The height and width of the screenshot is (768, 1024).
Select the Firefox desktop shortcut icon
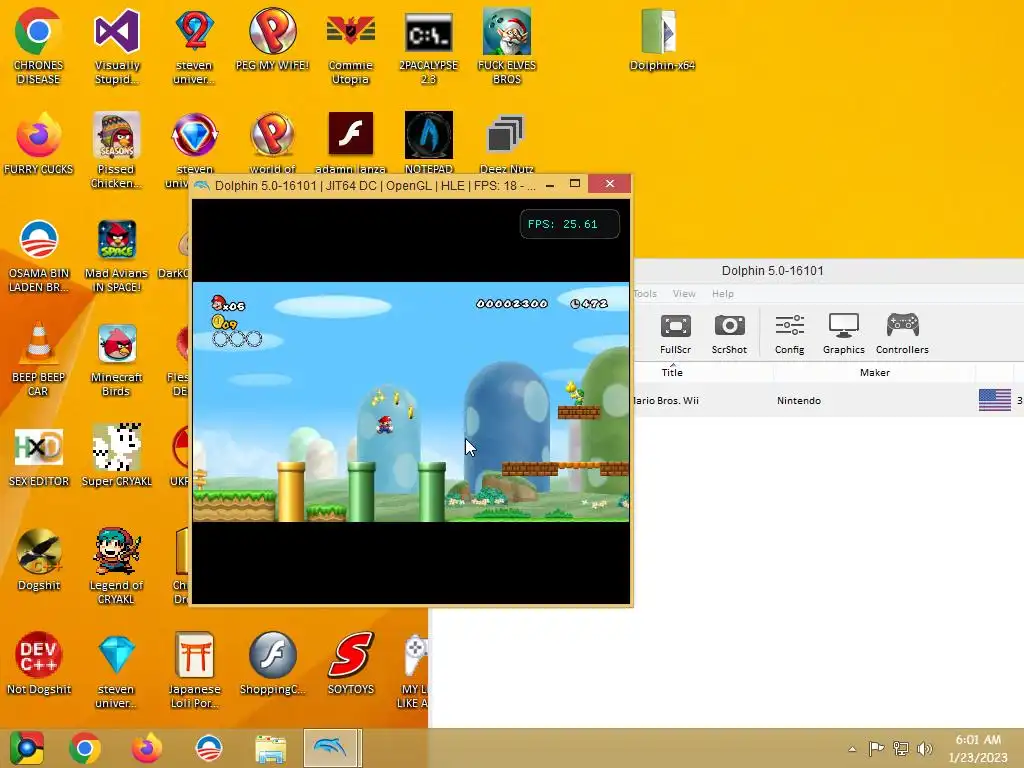(38, 143)
